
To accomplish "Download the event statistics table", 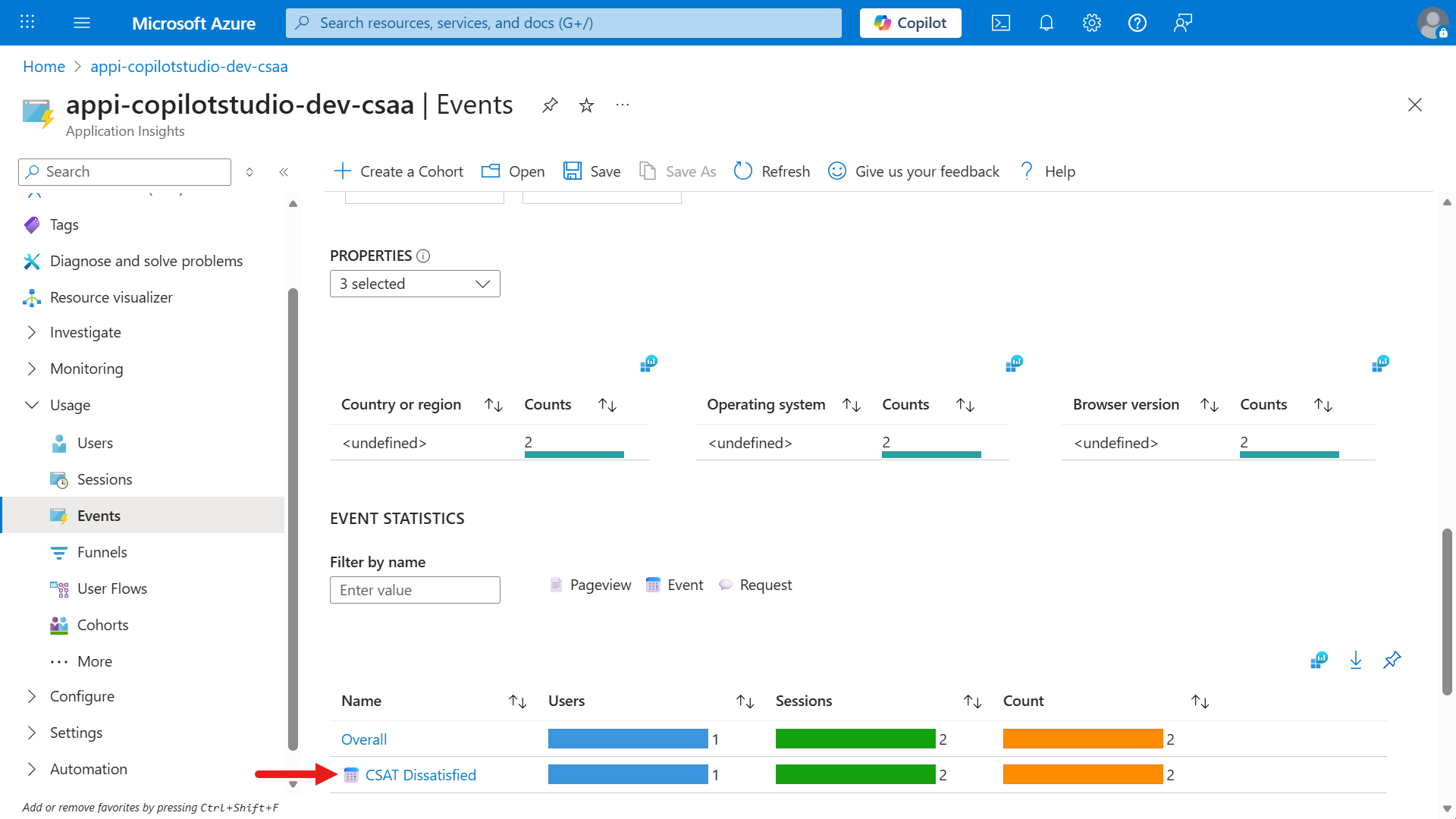I will click(1356, 660).
